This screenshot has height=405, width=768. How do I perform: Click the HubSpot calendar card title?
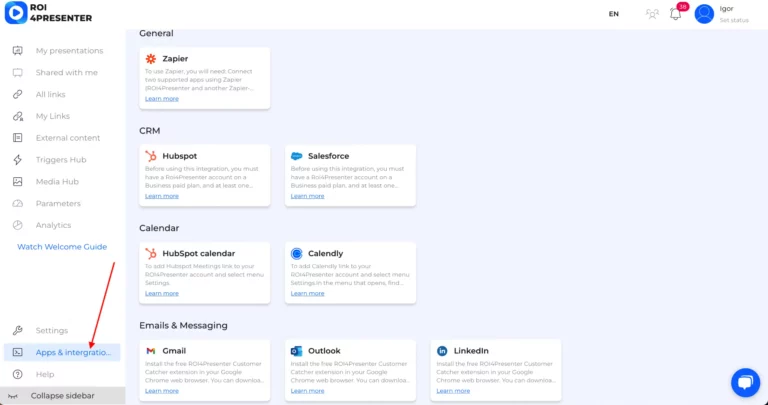pyautogui.click(x=199, y=254)
